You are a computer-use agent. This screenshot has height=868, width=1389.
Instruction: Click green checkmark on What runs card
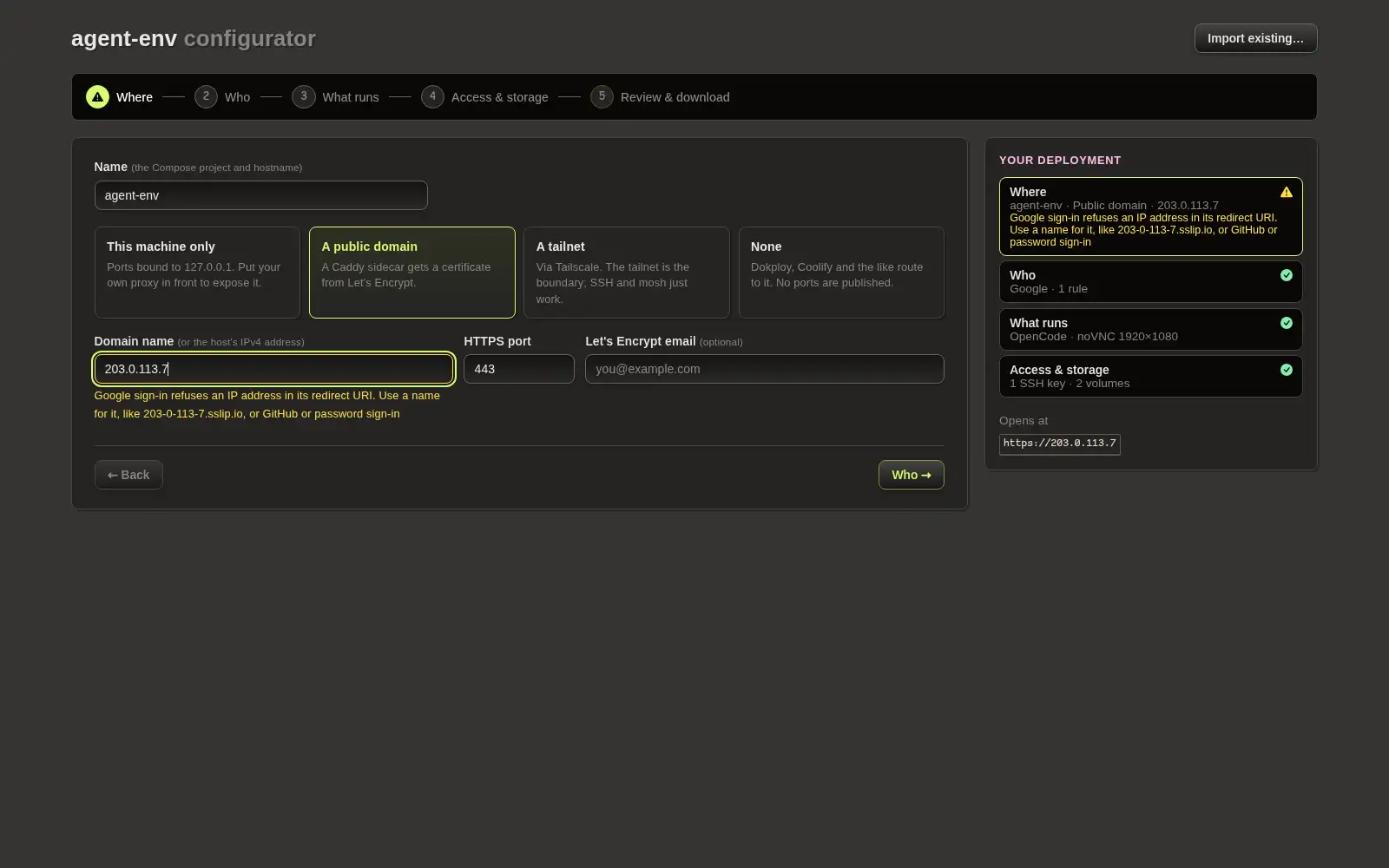pos(1287,323)
